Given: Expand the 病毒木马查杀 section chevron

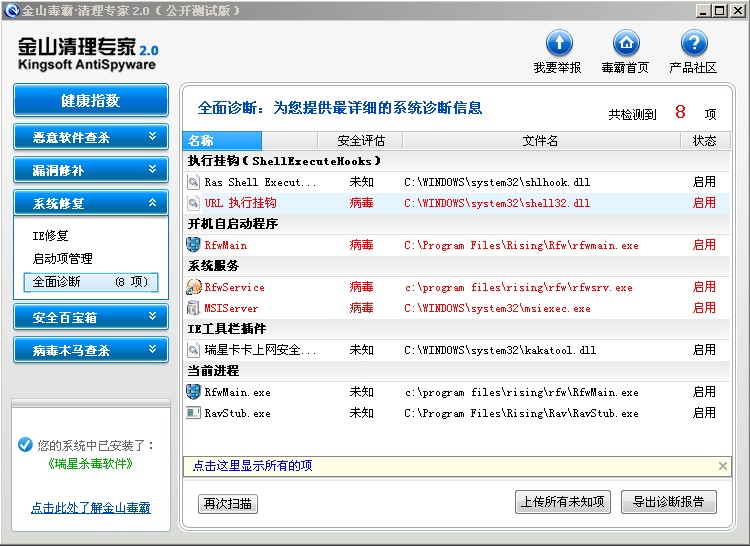Looking at the screenshot, I should coord(152,350).
